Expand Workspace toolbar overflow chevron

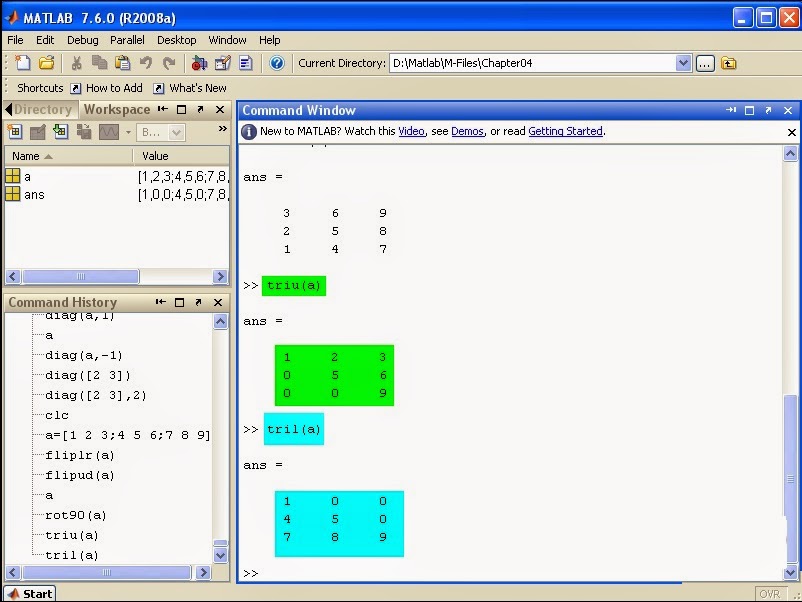click(x=222, y=128)
